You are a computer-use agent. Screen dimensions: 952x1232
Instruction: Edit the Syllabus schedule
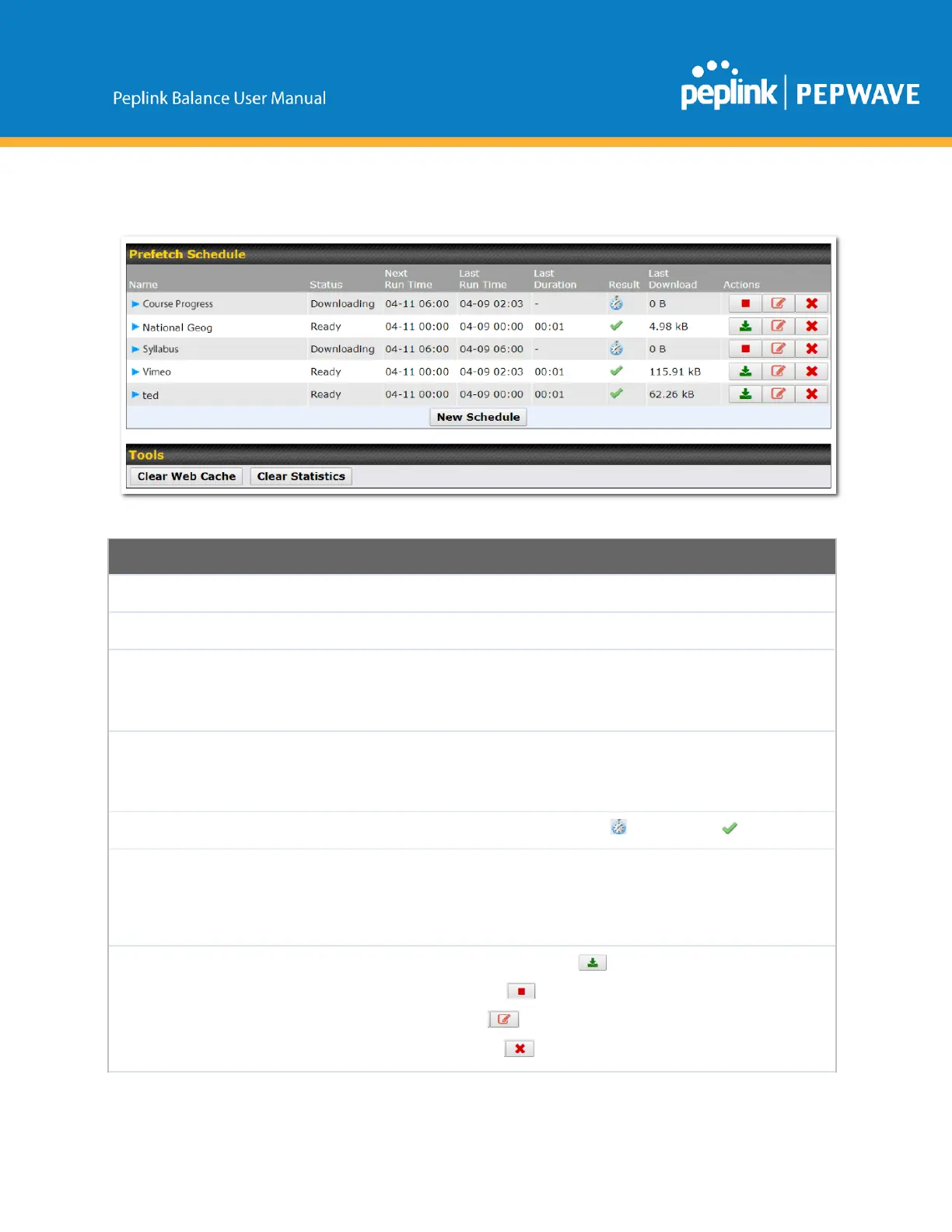(778, 348)
